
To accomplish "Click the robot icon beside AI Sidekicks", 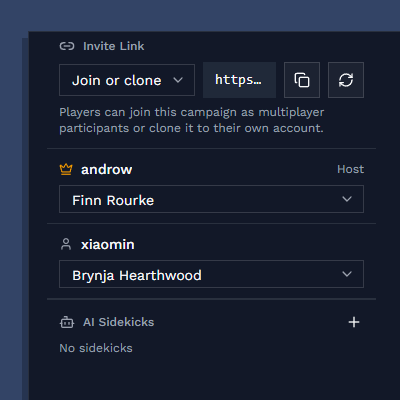I will [67, 322].
